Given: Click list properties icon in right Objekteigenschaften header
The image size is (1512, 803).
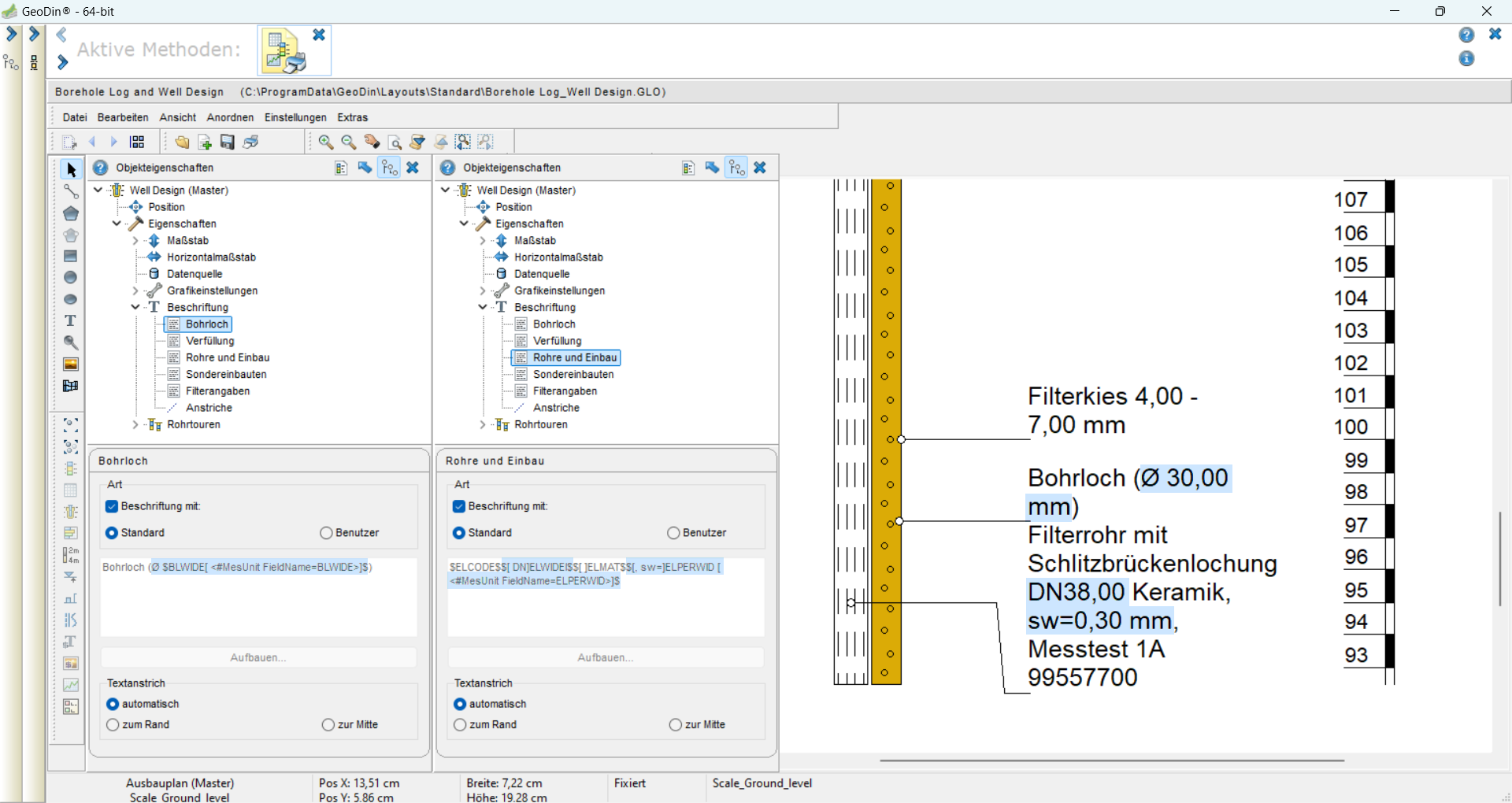Looking at the screenshot, I should 688,168.
